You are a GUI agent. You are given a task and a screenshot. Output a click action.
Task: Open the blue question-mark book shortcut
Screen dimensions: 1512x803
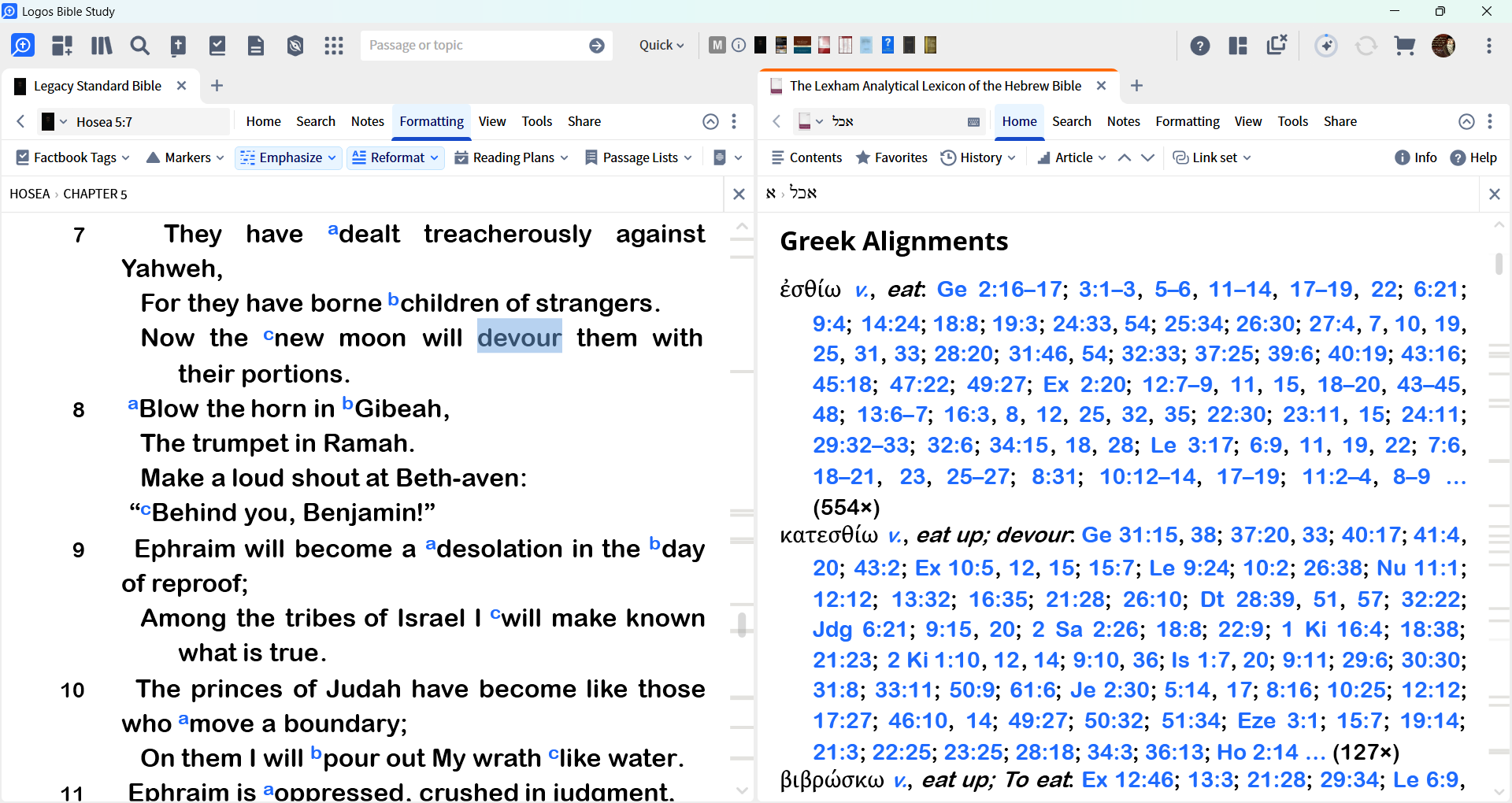tap(888, 45)
